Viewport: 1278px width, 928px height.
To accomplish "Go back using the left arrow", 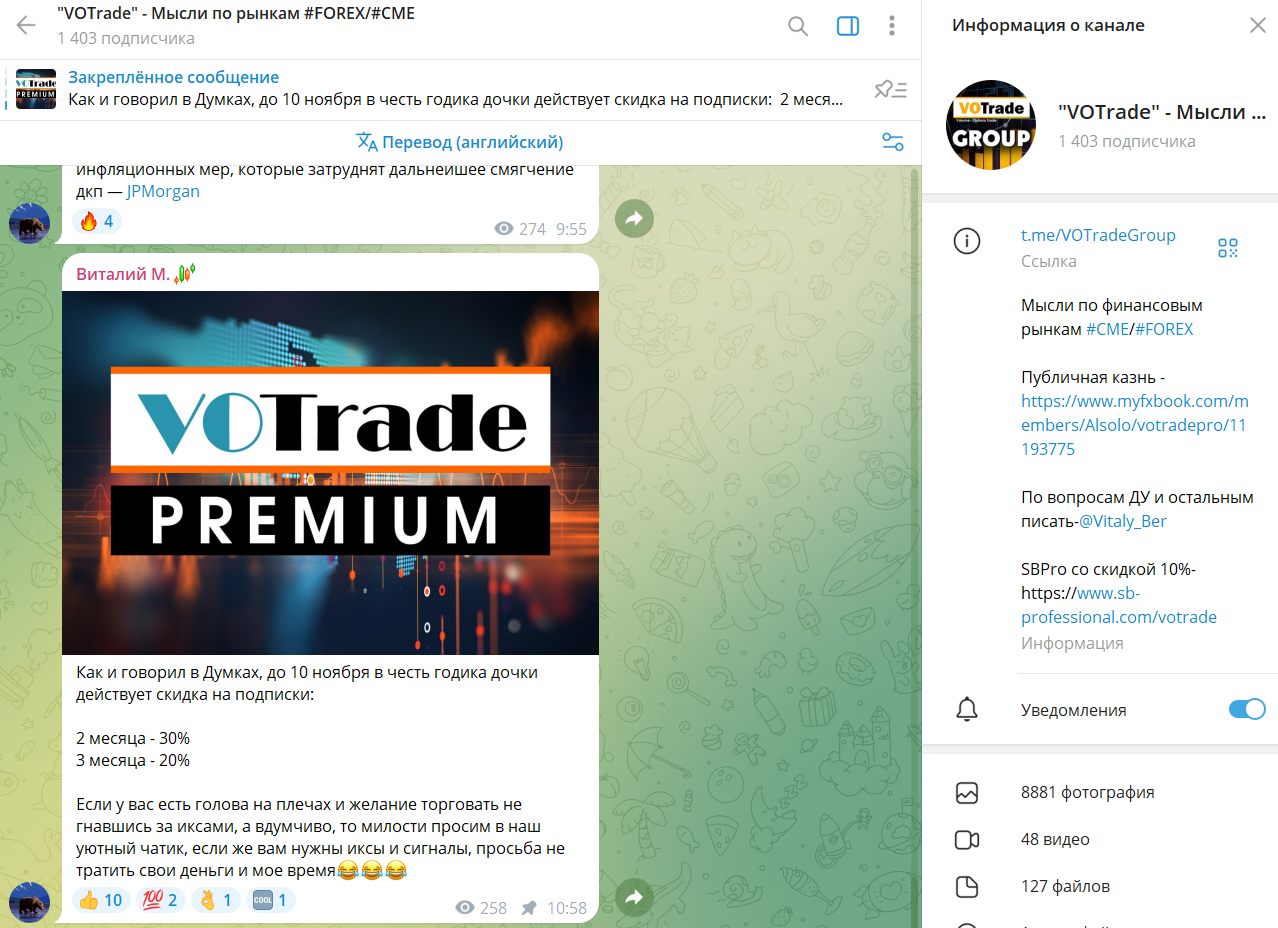I will 26,25.
